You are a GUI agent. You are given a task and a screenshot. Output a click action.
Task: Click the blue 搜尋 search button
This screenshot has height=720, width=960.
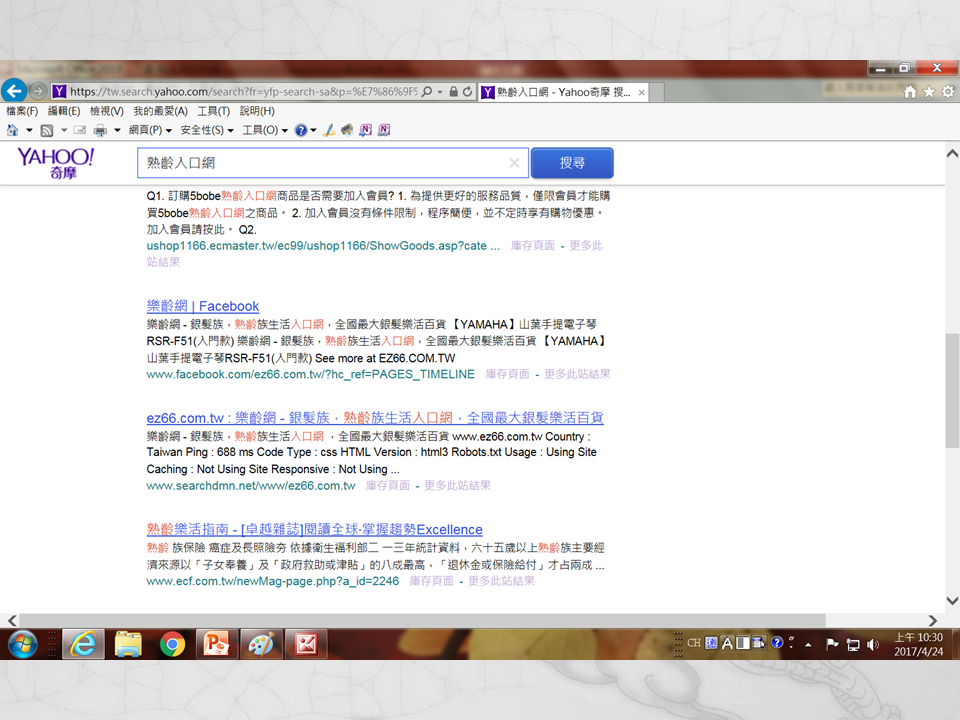tap(572, 163)
